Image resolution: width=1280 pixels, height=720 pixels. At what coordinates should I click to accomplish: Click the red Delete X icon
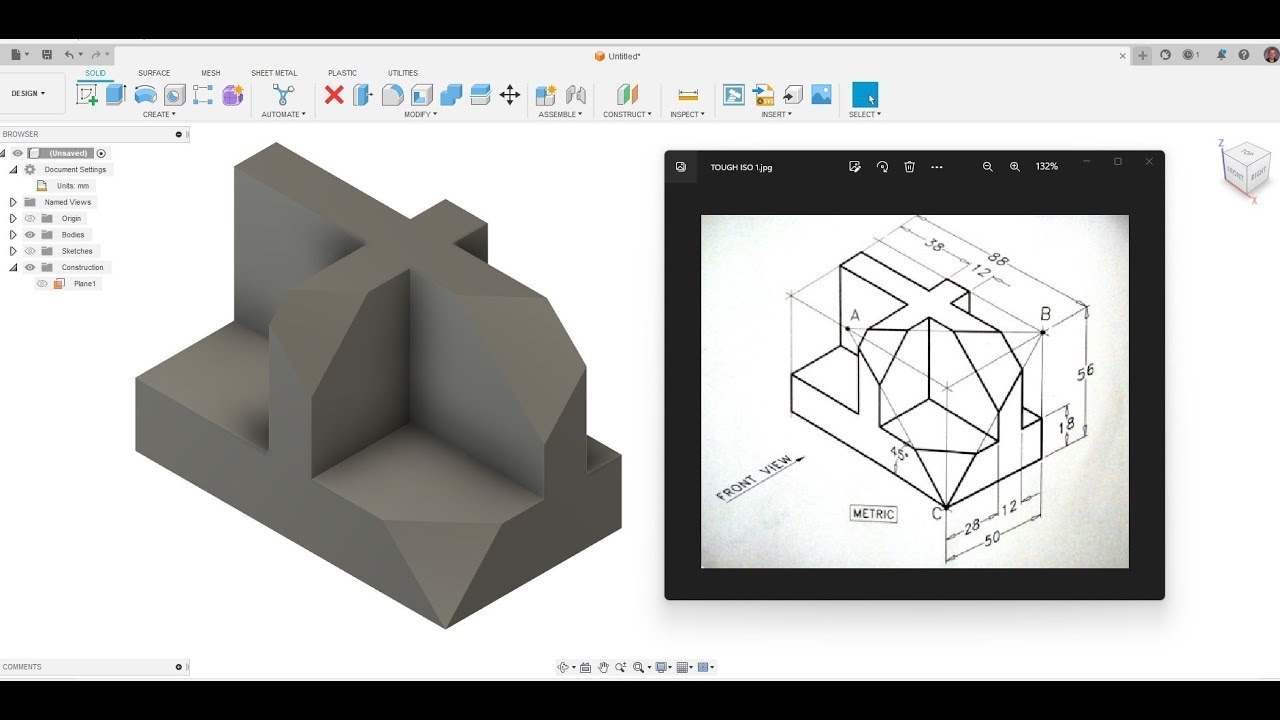[x=334, y=95]
